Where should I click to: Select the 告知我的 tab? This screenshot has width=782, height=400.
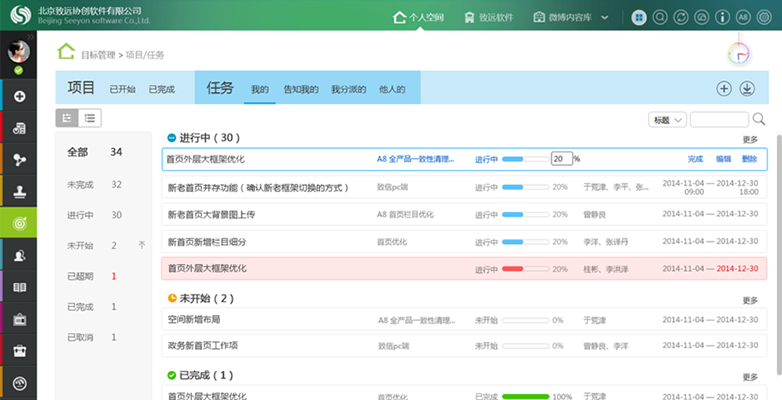pyautogui.click(x=300, y=89)
